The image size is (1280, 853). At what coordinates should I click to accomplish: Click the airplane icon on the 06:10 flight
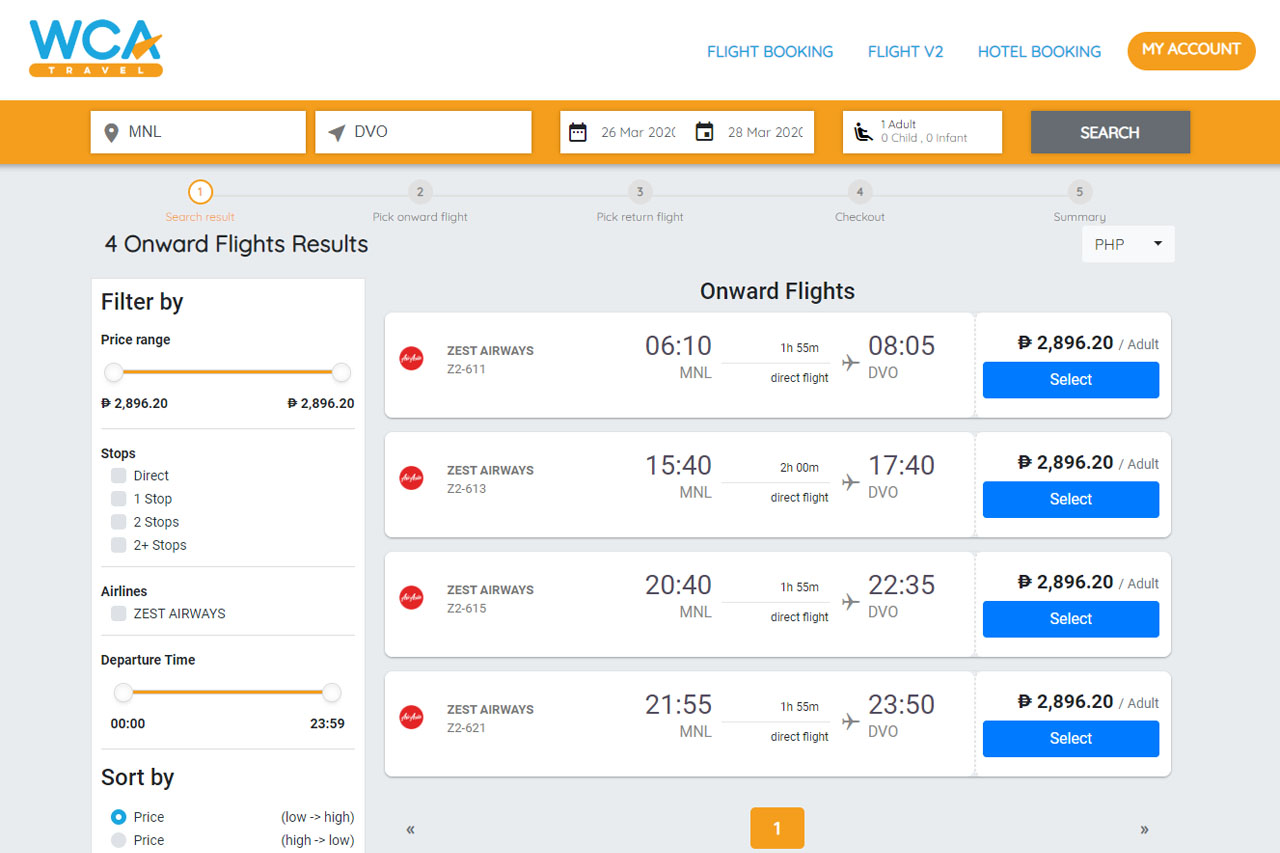[x=851, y=363]
